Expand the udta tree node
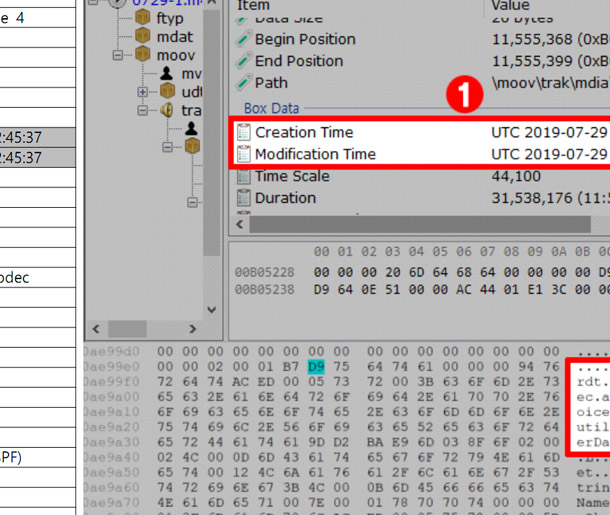The height and width of the screenshot is (515, 610). pyautogui.click(x=143, y=92)
